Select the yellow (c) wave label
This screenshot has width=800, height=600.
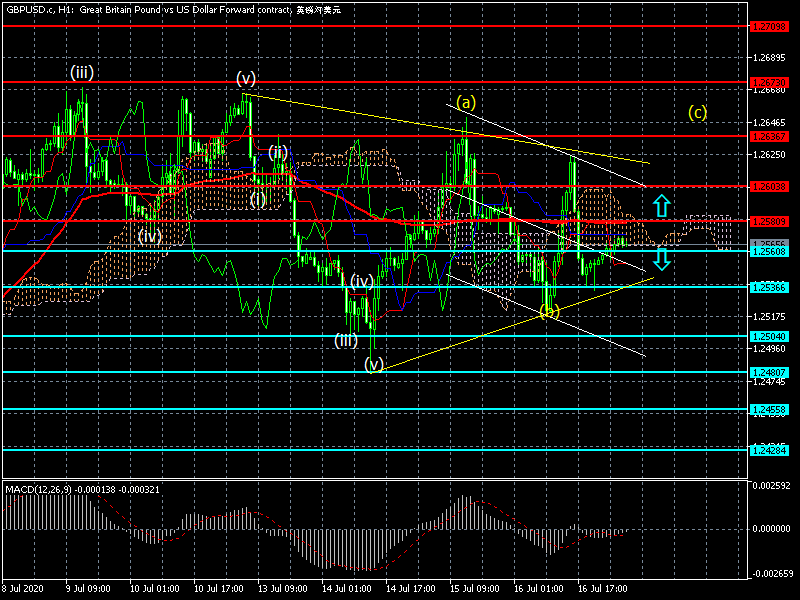pos(697,112)
